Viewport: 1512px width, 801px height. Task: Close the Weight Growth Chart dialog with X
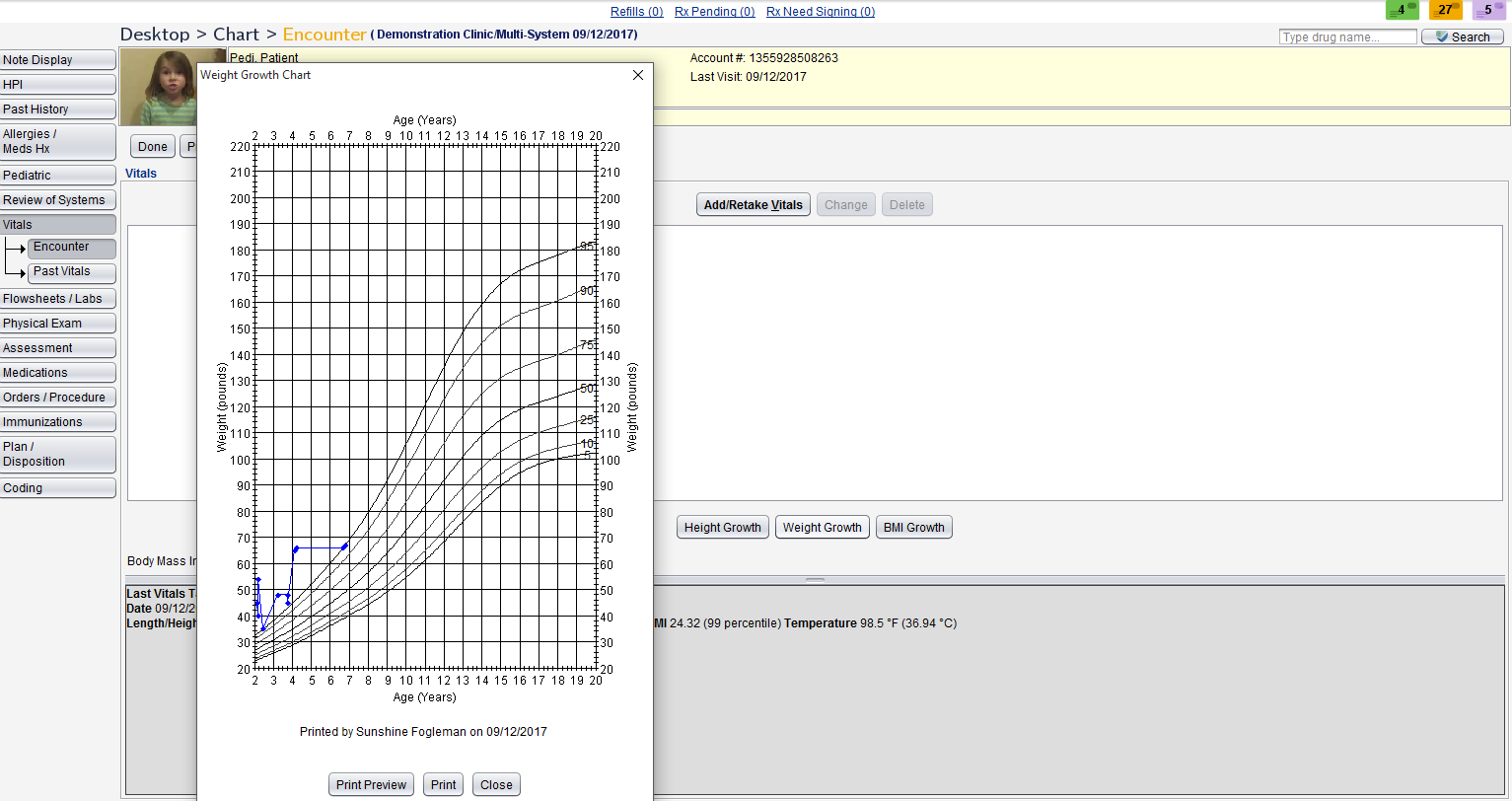[638, 75]
